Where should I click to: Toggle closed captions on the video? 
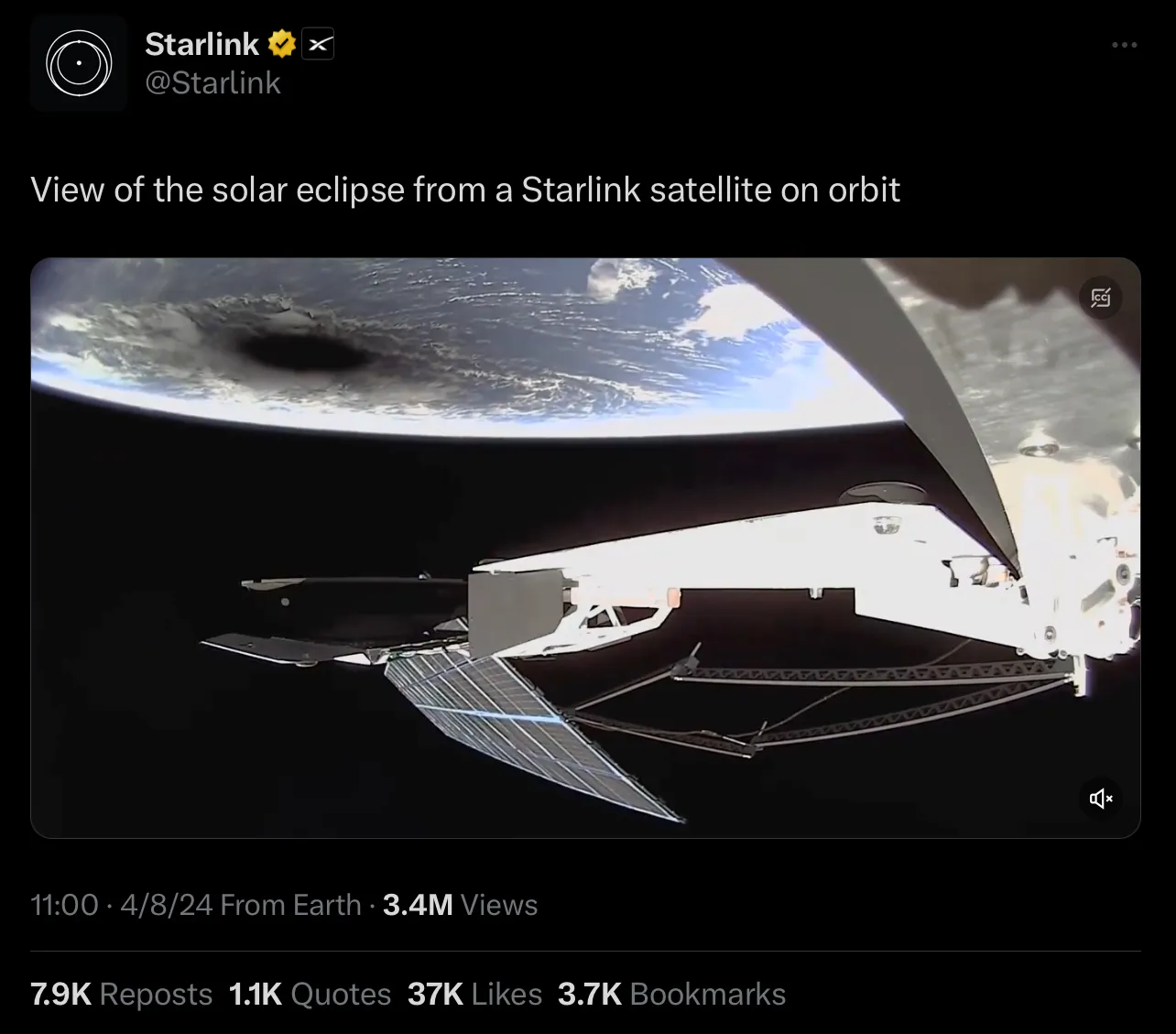click(x=1101, y=297)
